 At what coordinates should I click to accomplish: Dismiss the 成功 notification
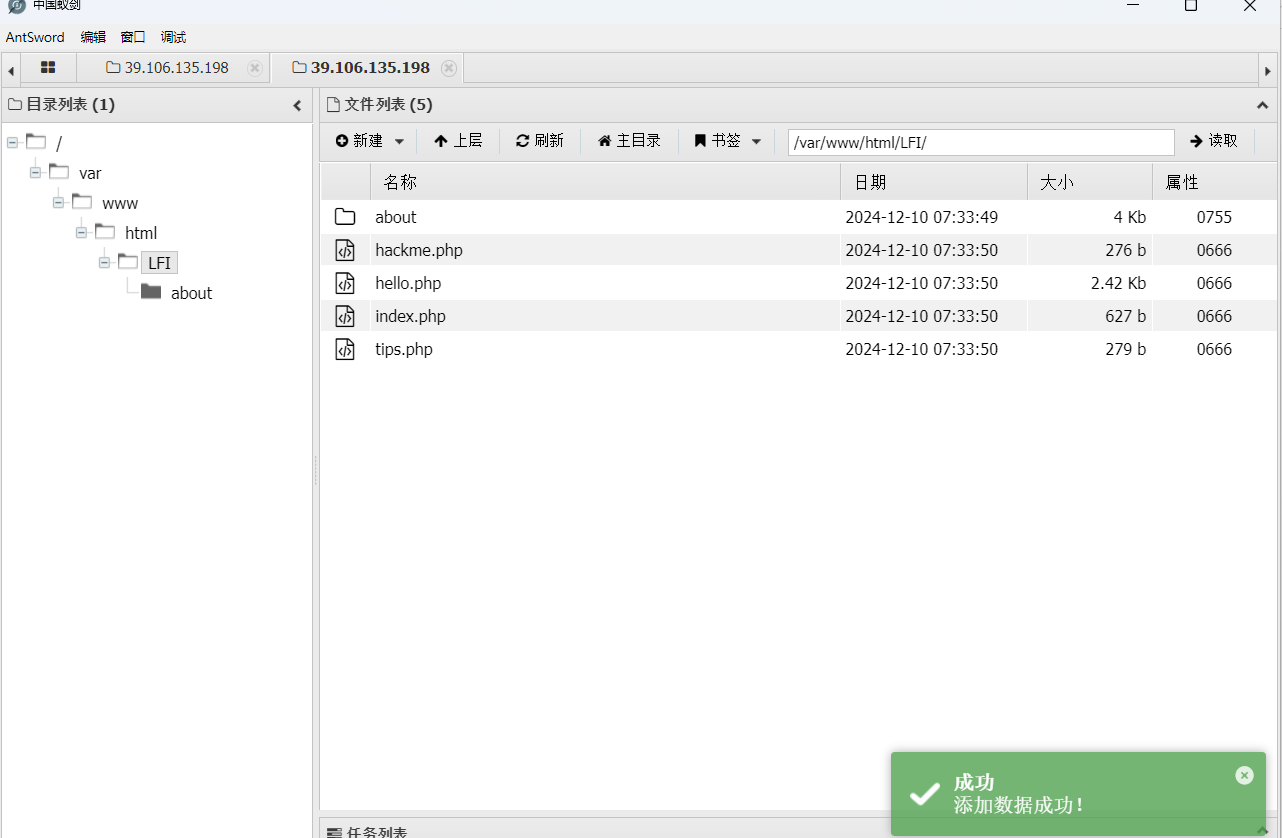[x=1244, y=775]
